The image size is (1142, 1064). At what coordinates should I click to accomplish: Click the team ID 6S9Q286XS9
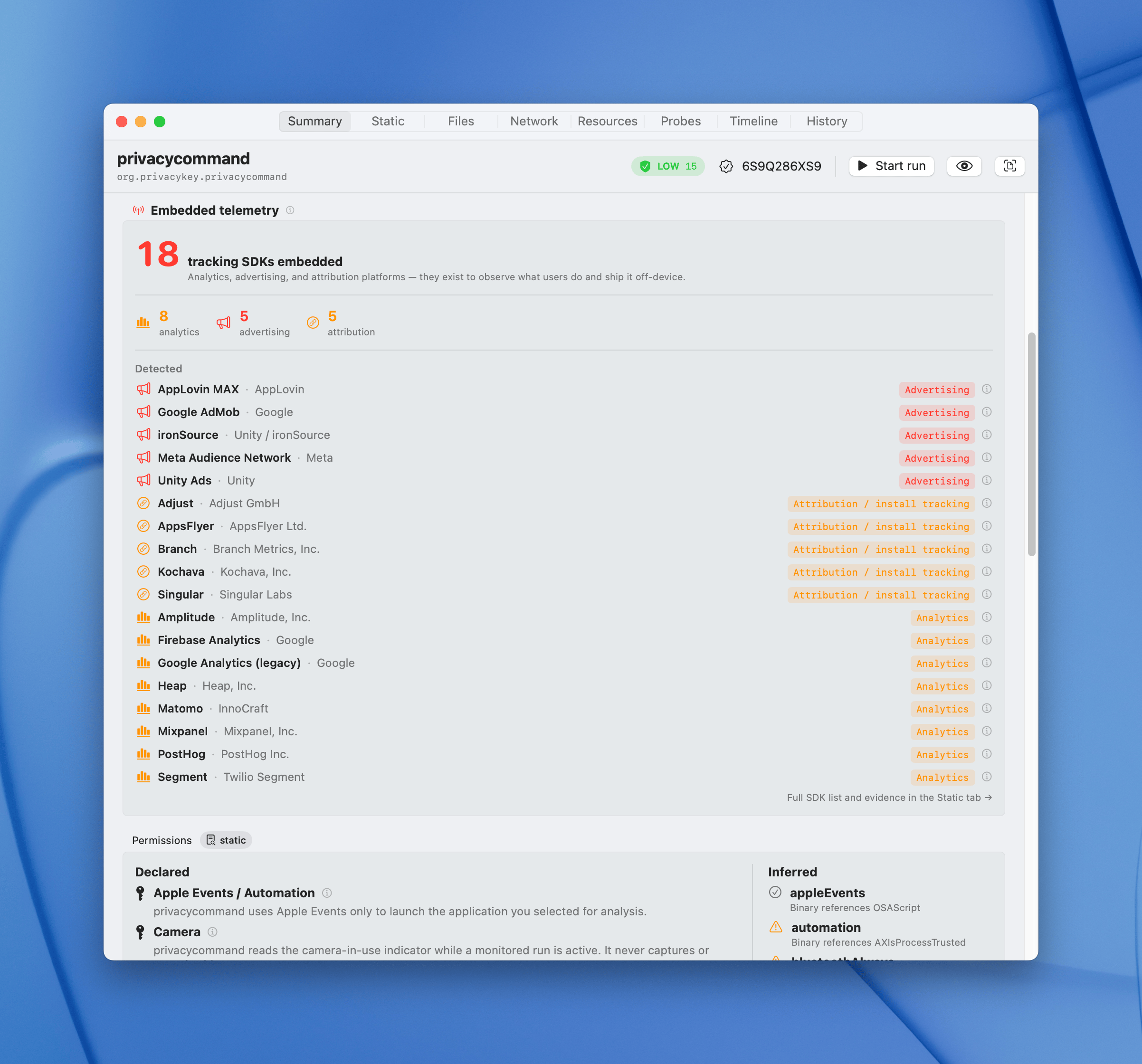[781, 166]
